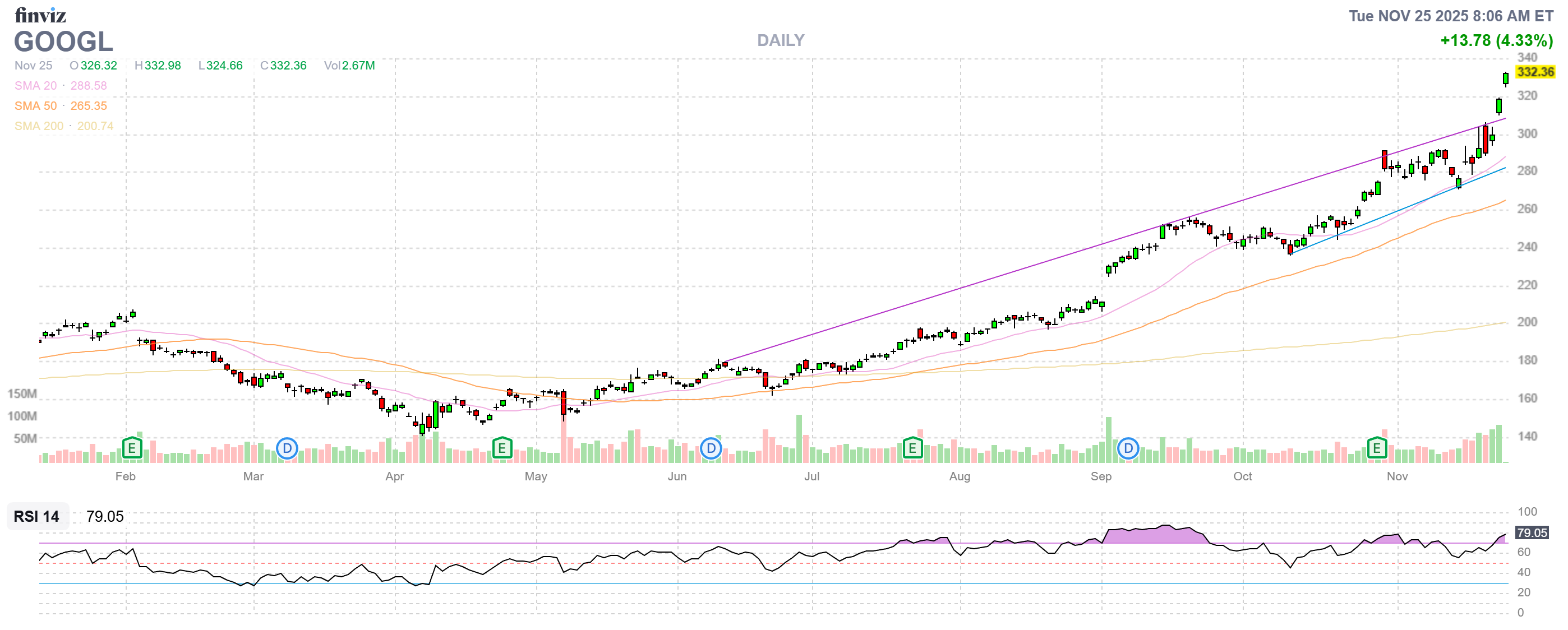
Task: Click the Vol 2.67M volume readout
Action: pyautogui.click(x=349, y=65)
